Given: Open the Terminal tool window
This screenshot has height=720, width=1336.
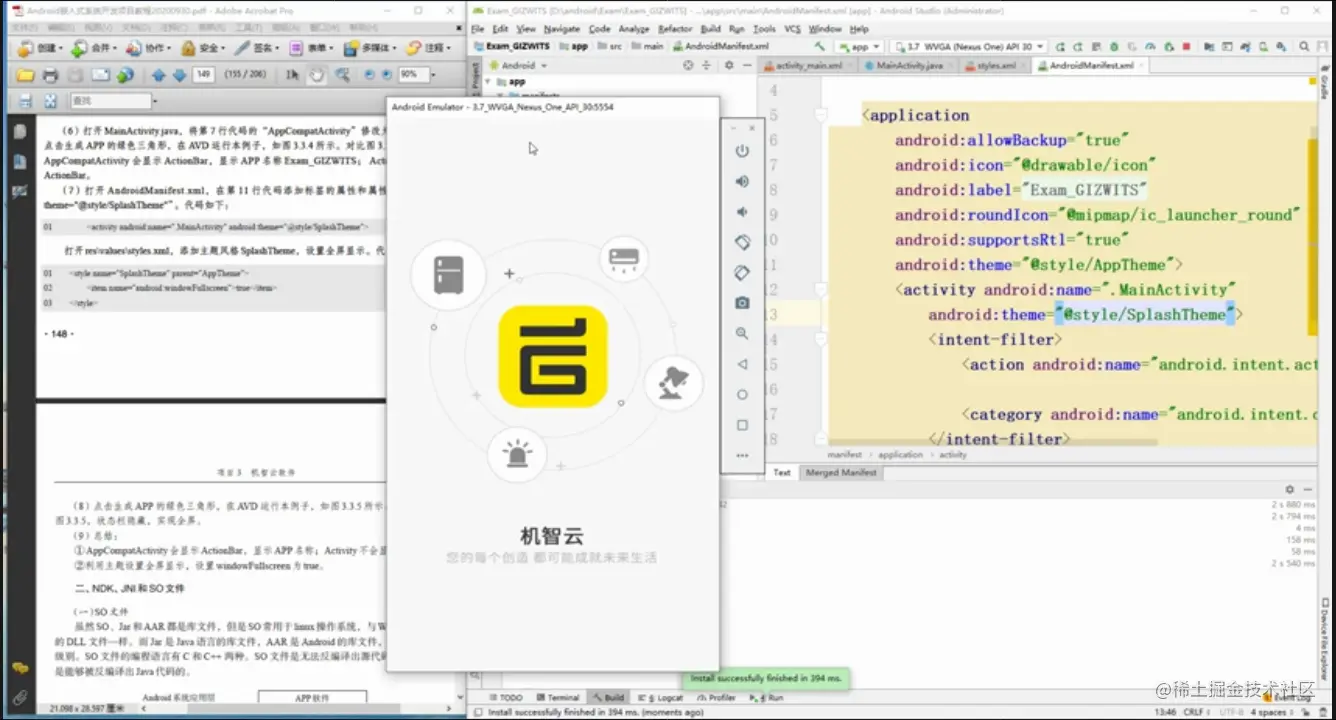Looking at the screenshot, I should 556,698.
